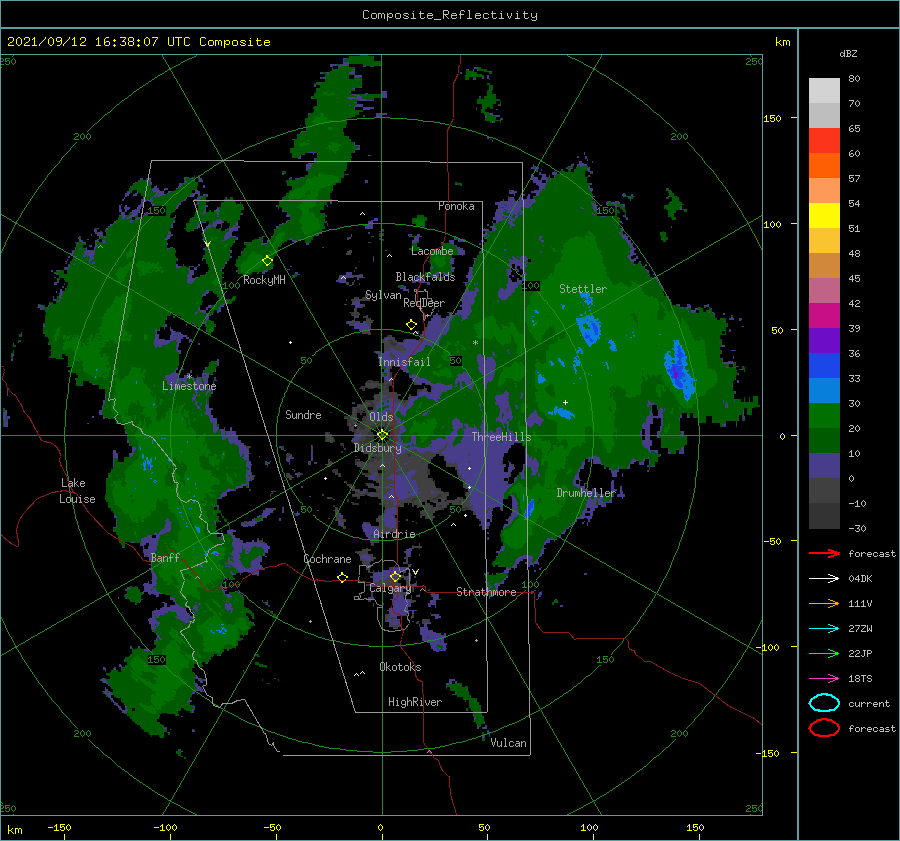Viewport: 900px width, 841px height.
Task: Select the Drumheller label
Action: 586,493
